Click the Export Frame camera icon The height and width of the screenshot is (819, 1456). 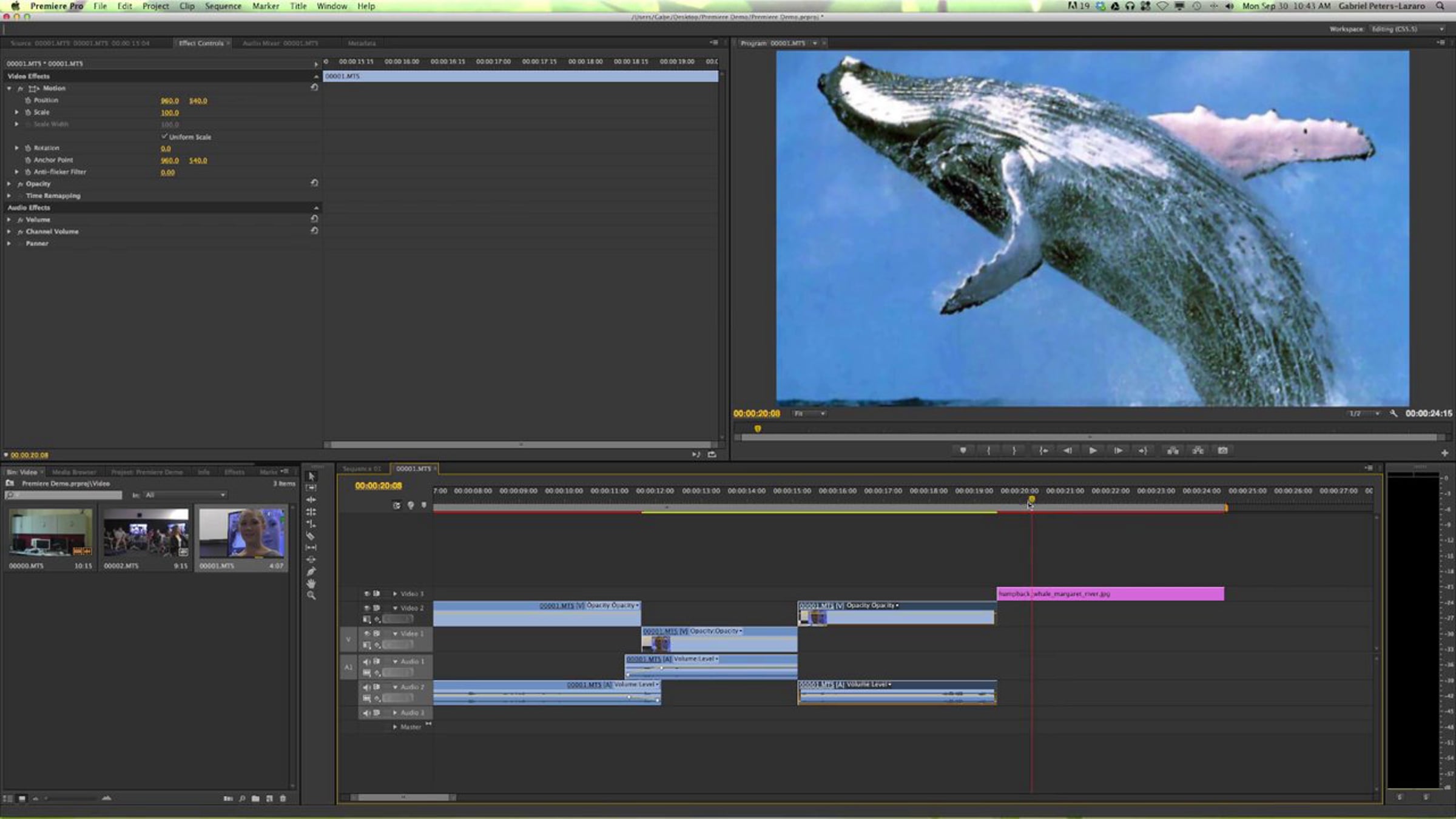pos(1222,451)
